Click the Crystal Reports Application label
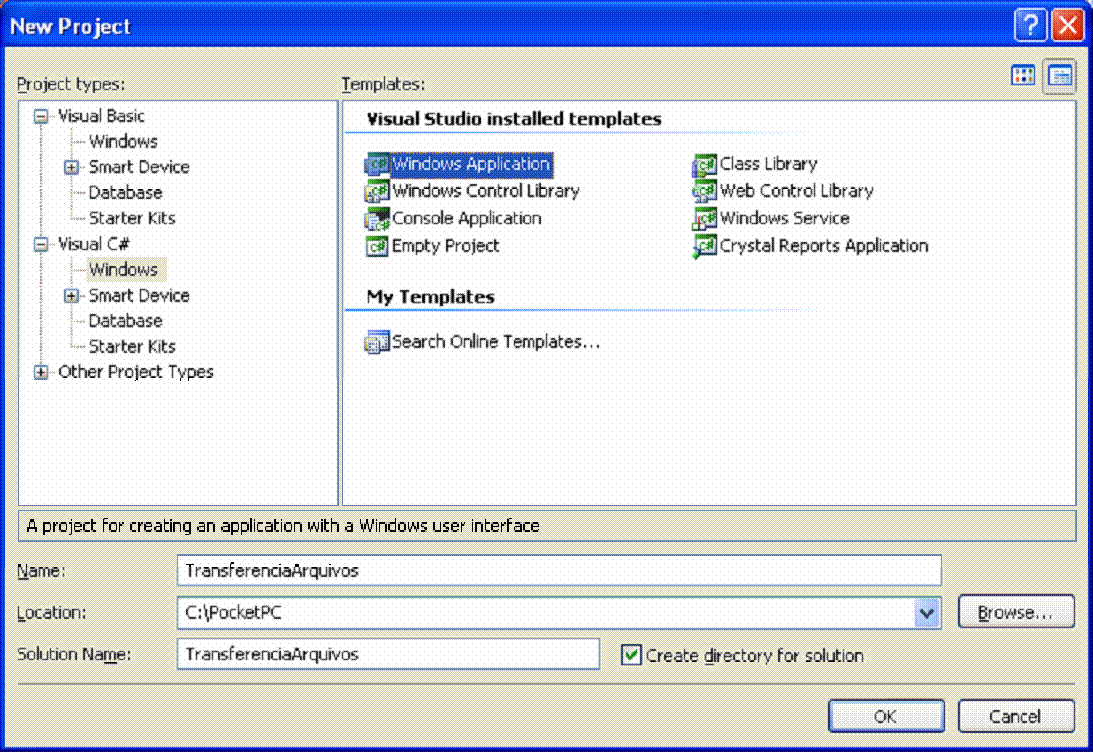The image size is (1093, 752). 824,246
